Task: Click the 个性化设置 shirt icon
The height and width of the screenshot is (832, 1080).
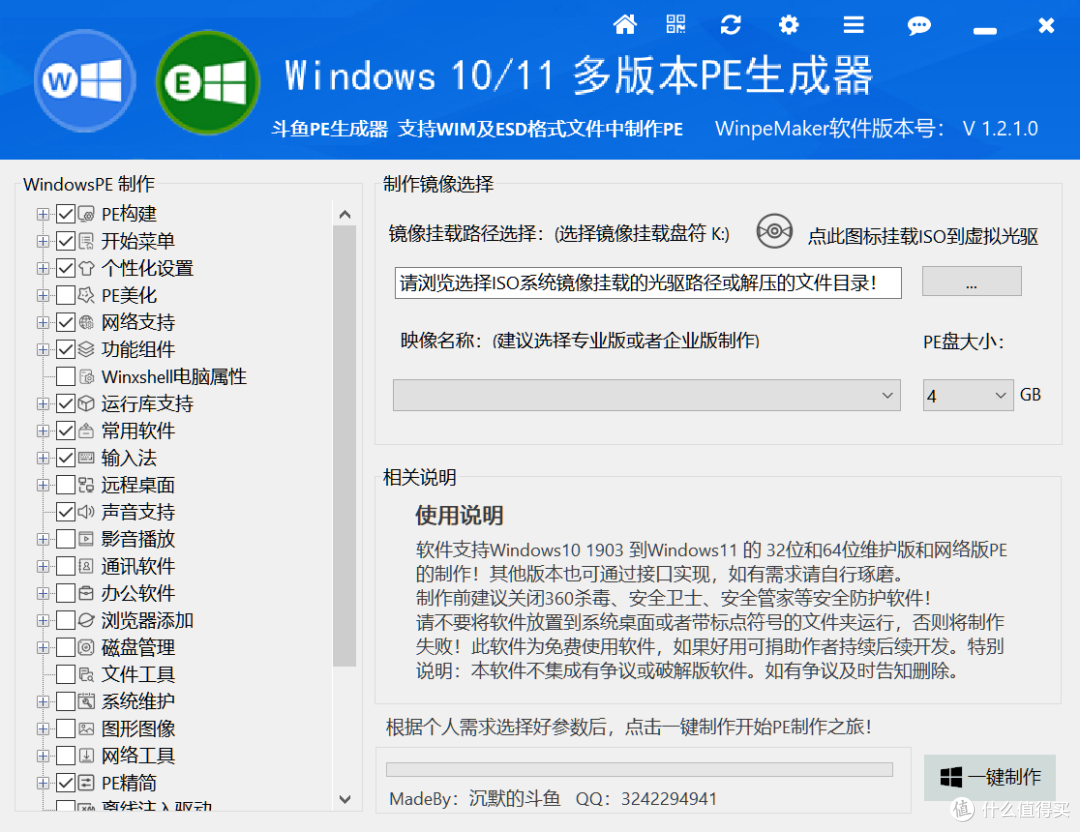Action: coord(86,268)
